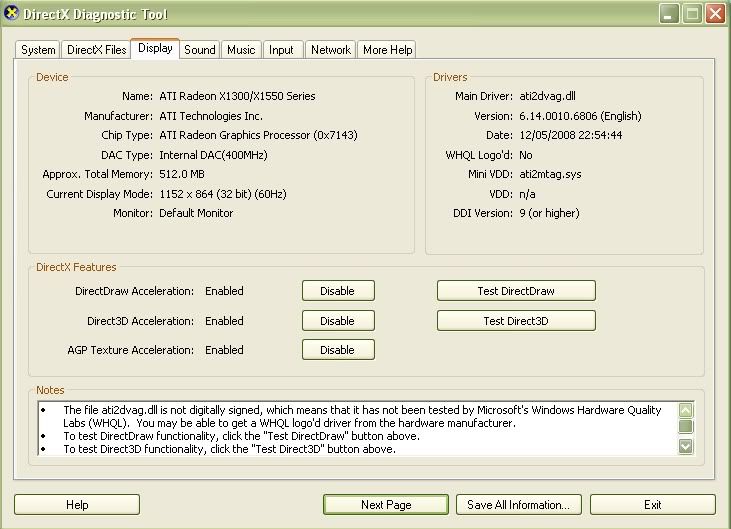Open Help from the bottom bar
This screenshot has width=731, height=529.
[77, 505]
